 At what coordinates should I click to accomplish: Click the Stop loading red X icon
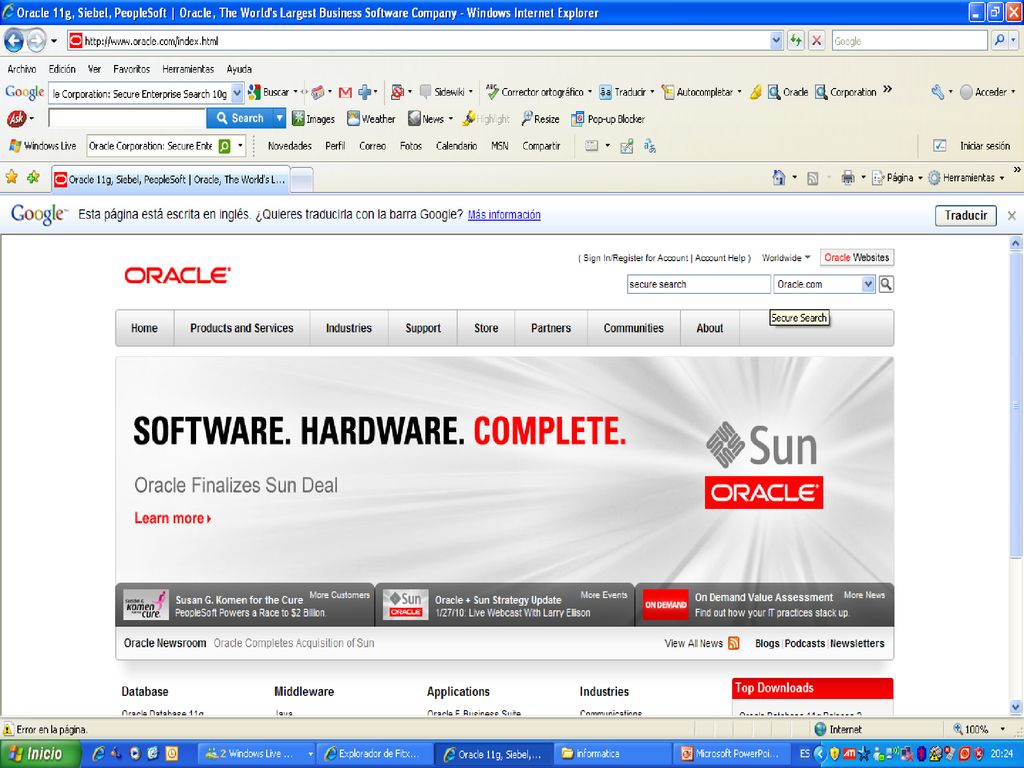click(x=816, y=40)
